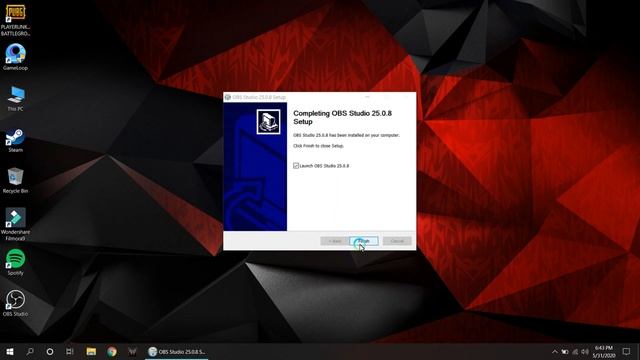This screenshot has width=640, height=360.
Task: Click the Finish button in Setup
Action: 364,241
